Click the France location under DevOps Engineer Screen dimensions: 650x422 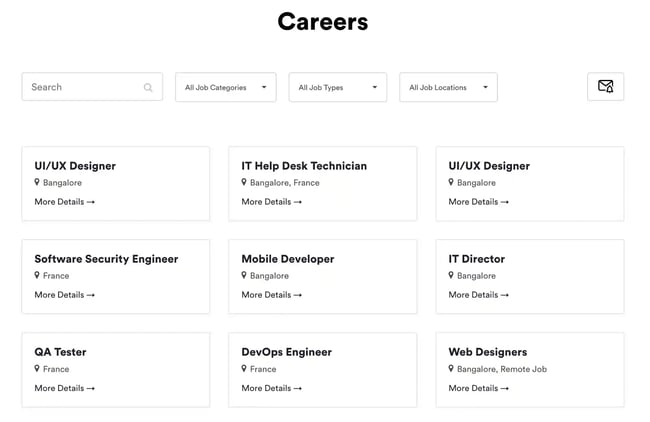tap(263, 369)
